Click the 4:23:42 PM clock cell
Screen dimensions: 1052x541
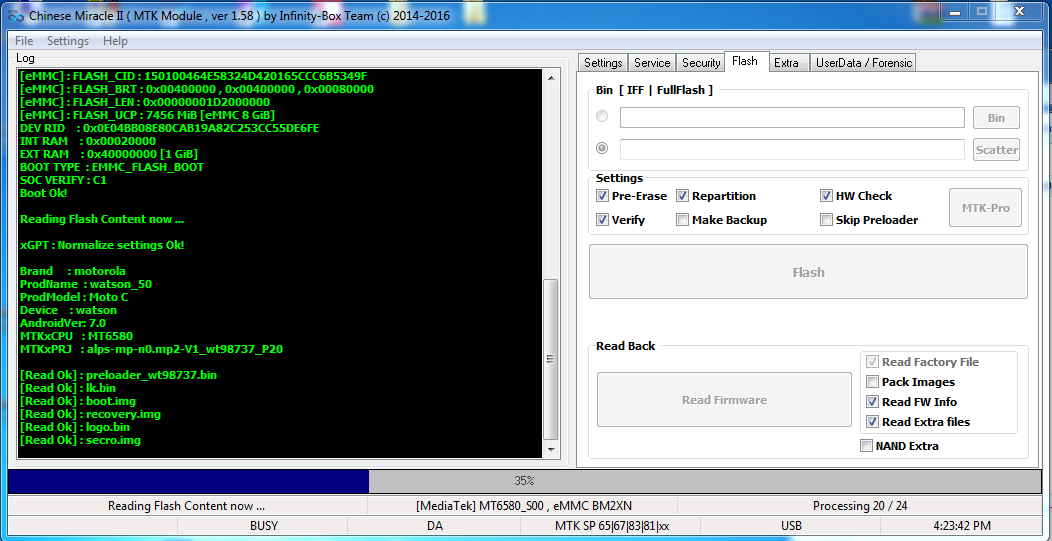point(961,526)
